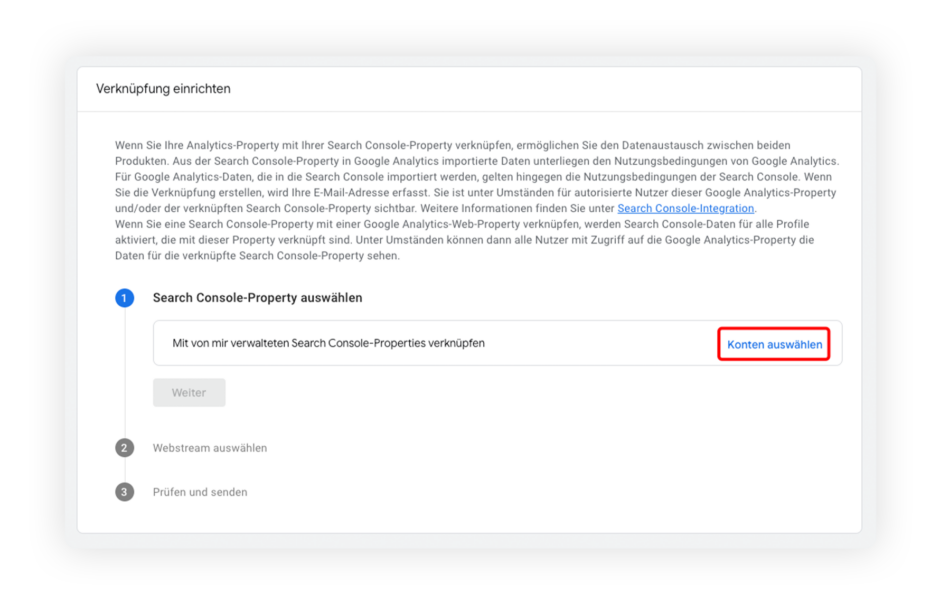This screenshot has height=611, width=940.
Task: Select the row text Mit von mir verwalteten Search Console-Properties
Action: coord(329,343)
